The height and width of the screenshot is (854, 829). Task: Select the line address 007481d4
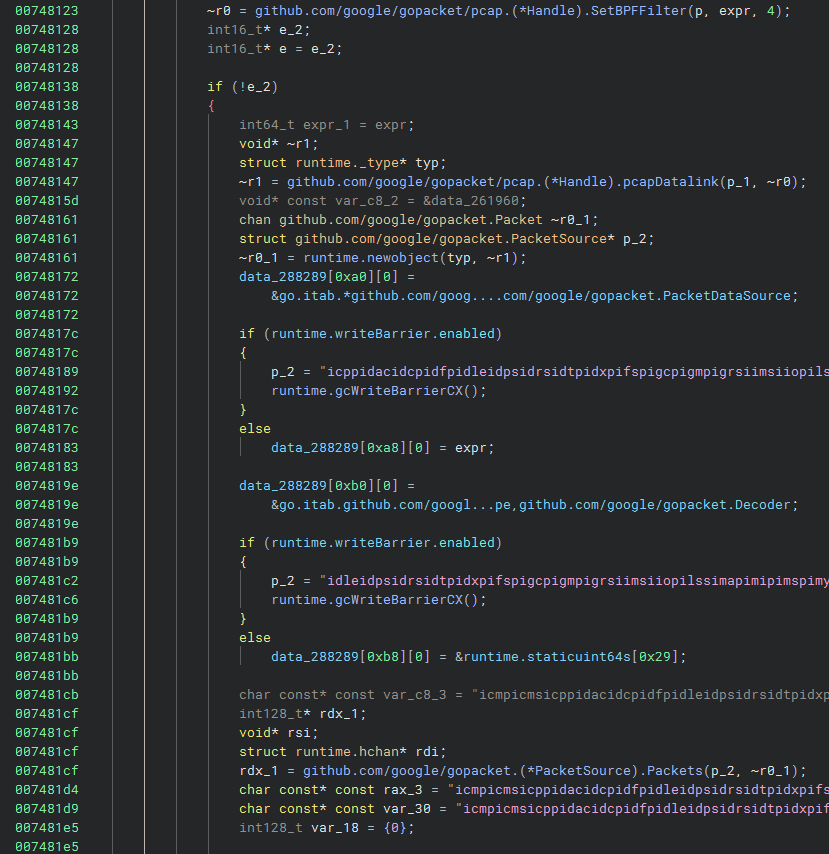coord(47,790)
